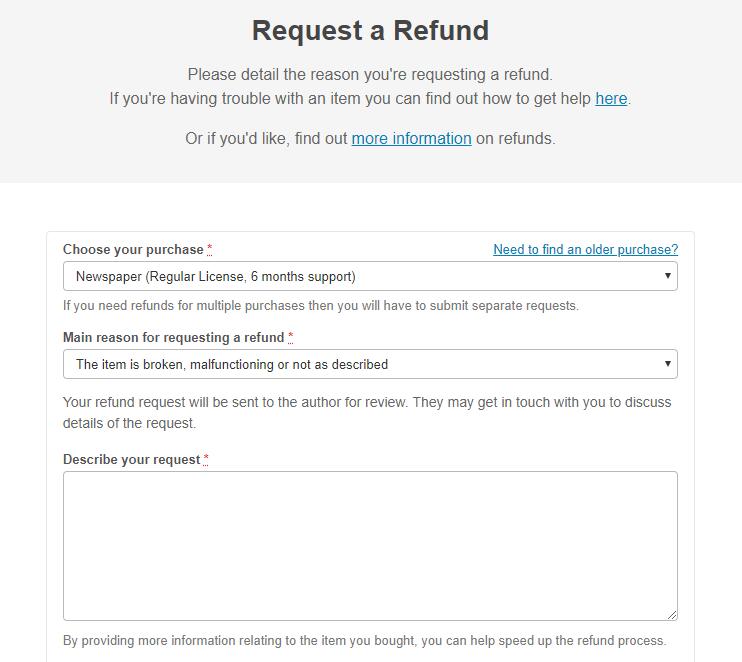Open the "more information" refunds link
This screenshot has height=662, width=742.
pos(411,138)
